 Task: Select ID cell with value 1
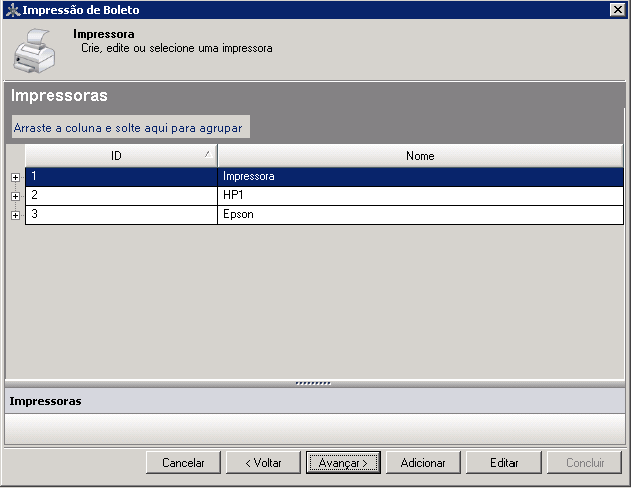121,177
